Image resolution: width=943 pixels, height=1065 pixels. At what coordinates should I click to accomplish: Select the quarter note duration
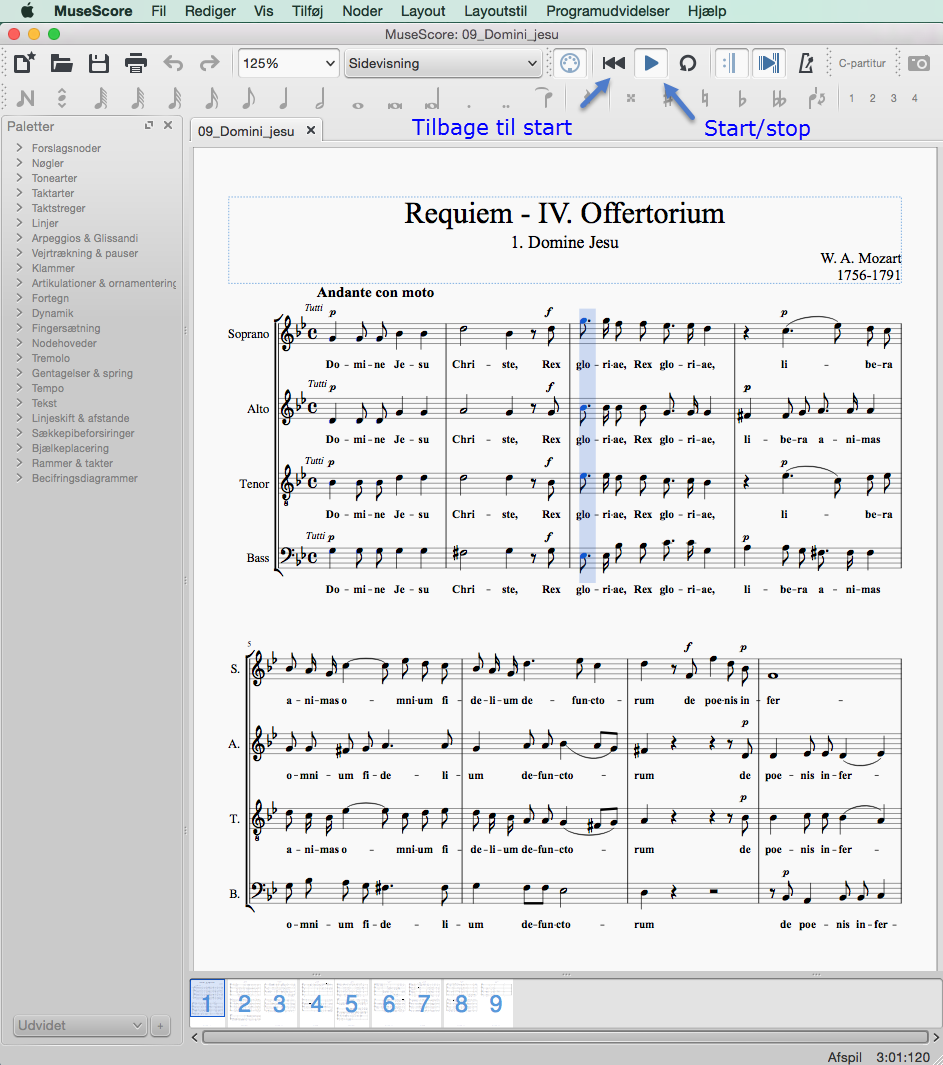tap(284, 98)
